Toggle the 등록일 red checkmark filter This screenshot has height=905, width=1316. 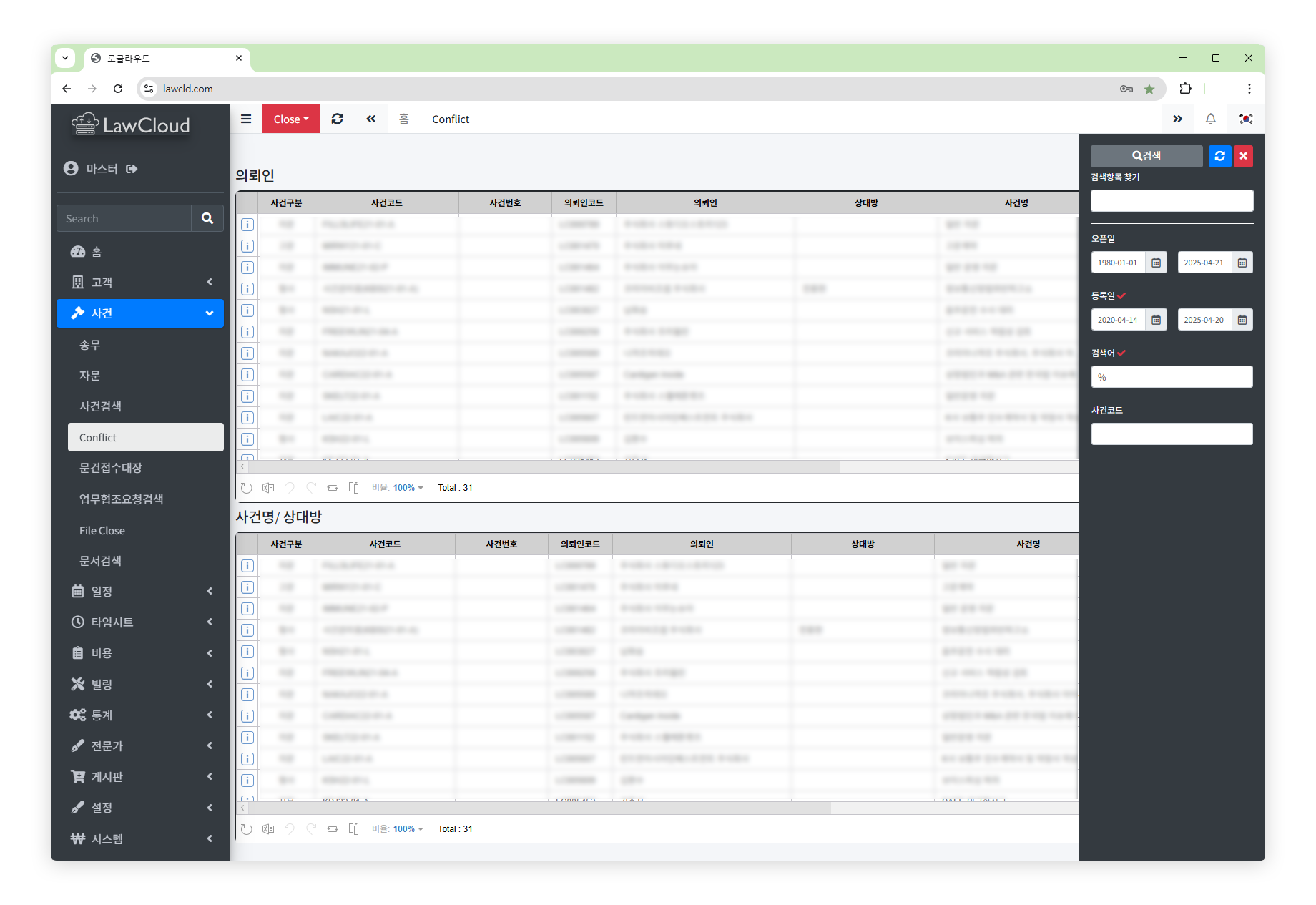click(1121, 295)
